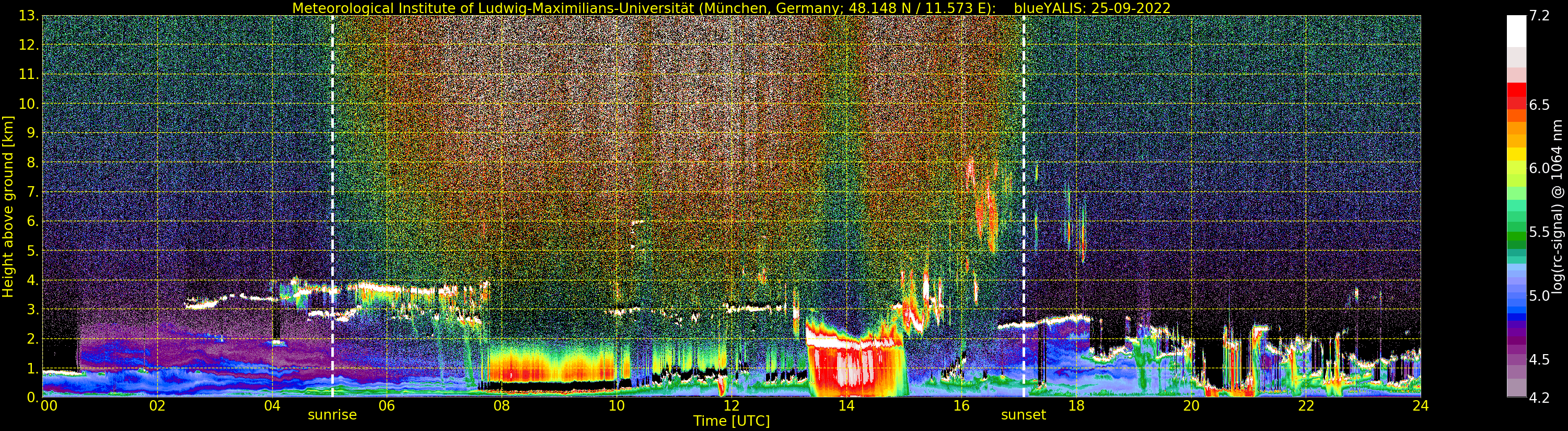Image resolution: width=1568 pixels, height=431 pixels.
Task: Click the height axis tick '1.'
Action: (x=33, y=368)
